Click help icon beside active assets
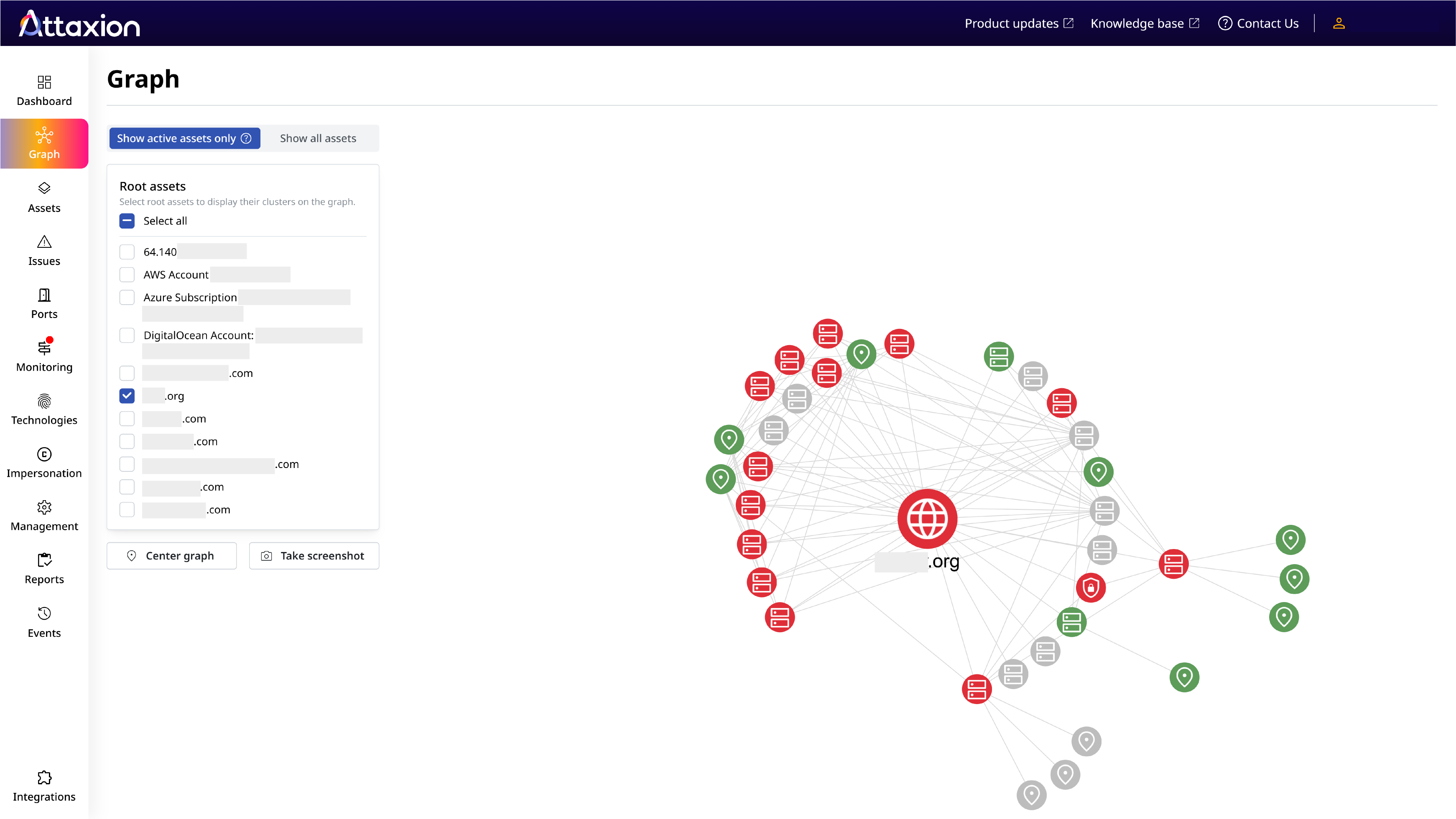The image size is (1456, 819). pyautogui.click(x=247, y=138)
